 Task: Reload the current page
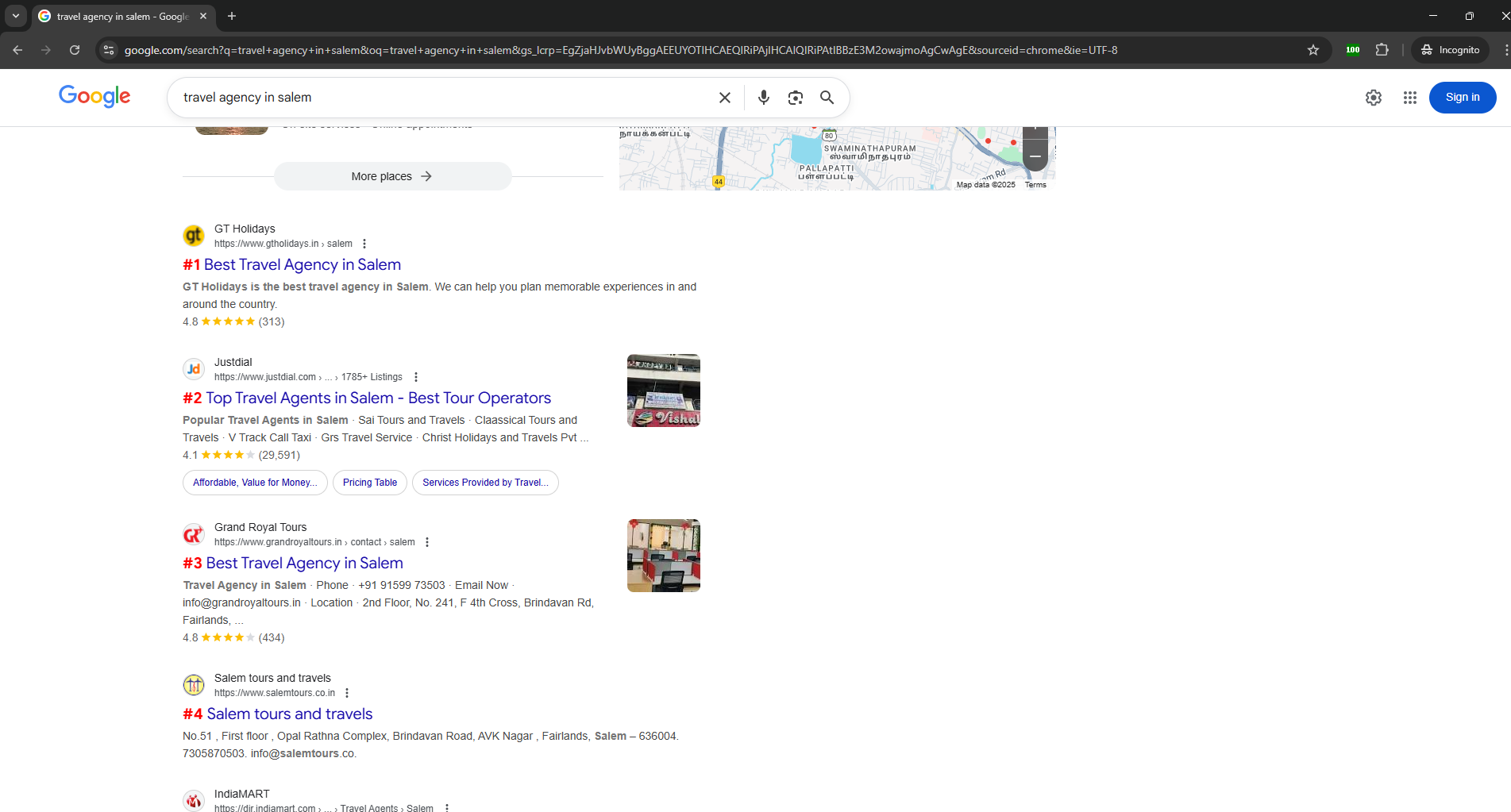coord(75,50)
